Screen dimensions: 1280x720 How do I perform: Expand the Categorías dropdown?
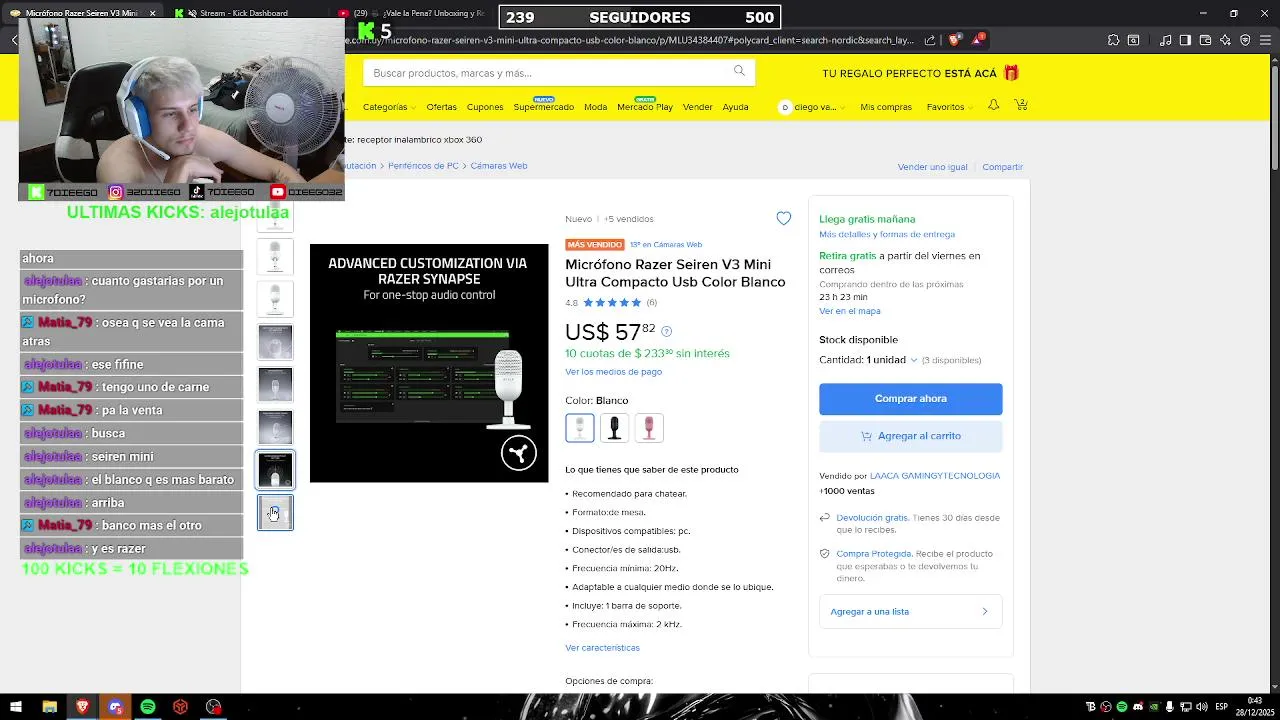pos(389,107)
